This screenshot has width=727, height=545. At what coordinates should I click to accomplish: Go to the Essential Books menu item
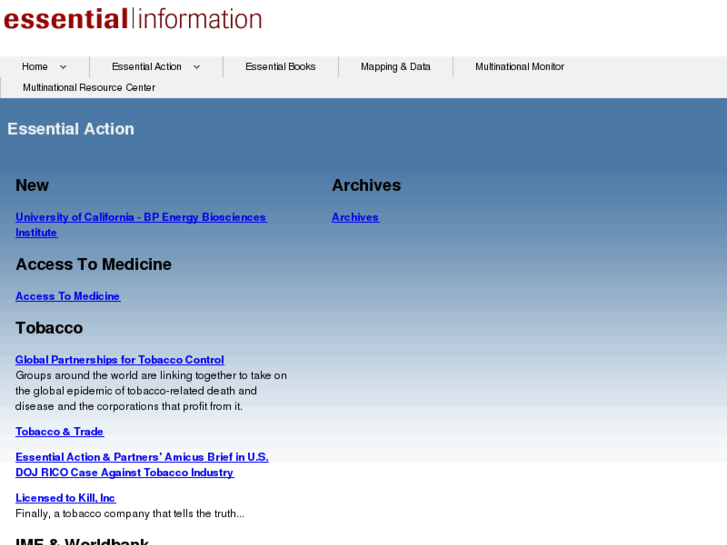click(281, 67)
